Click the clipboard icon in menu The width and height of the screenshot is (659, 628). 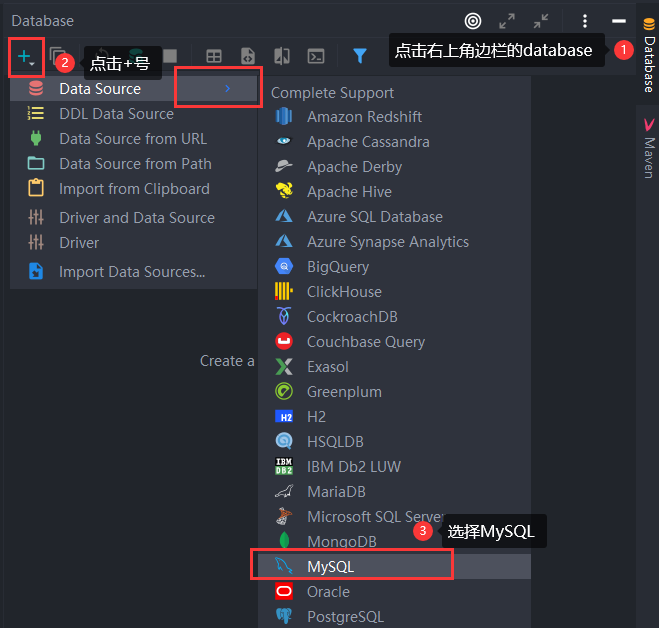[36, 188]
